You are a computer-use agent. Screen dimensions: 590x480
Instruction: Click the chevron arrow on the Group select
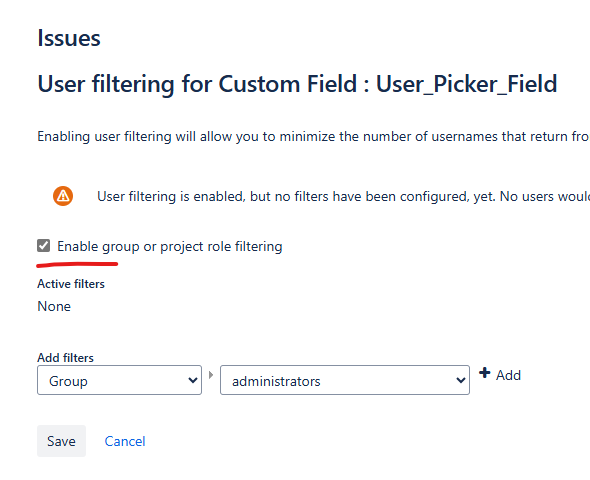point(193,381)
